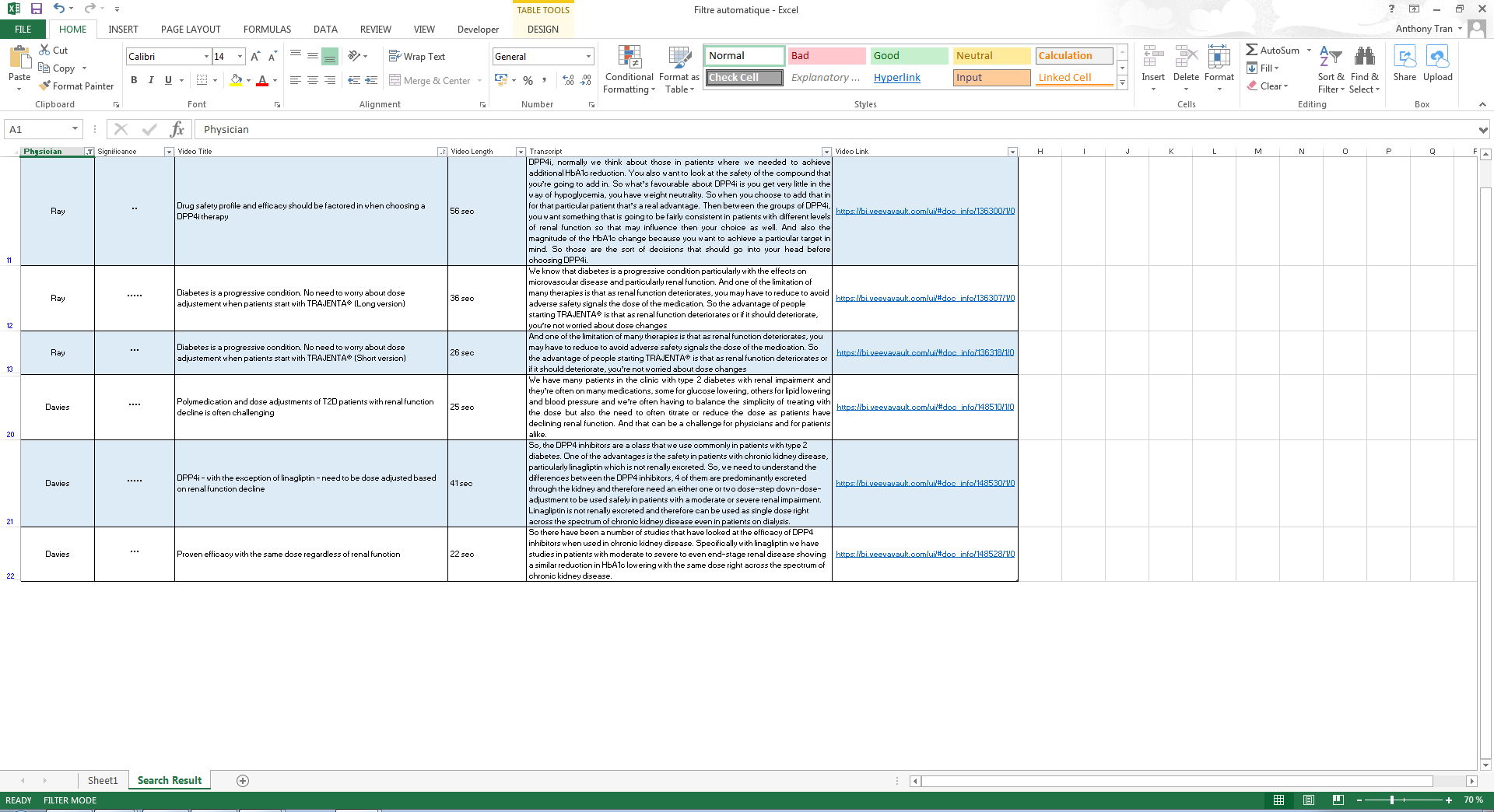
Task: Toggle Bold formatting
Action: coord(134,80)
